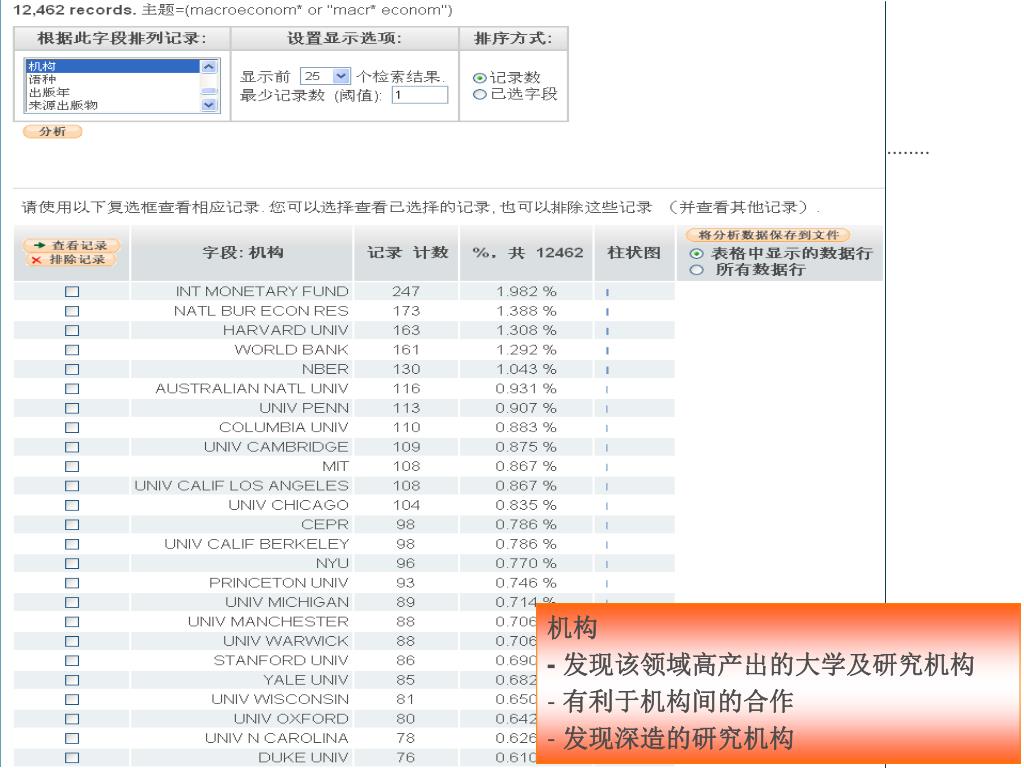Check the STANFORD UNIV checkbox
Screen dimensions: 1024x768
pyautogui.click(x=72, y=660)
